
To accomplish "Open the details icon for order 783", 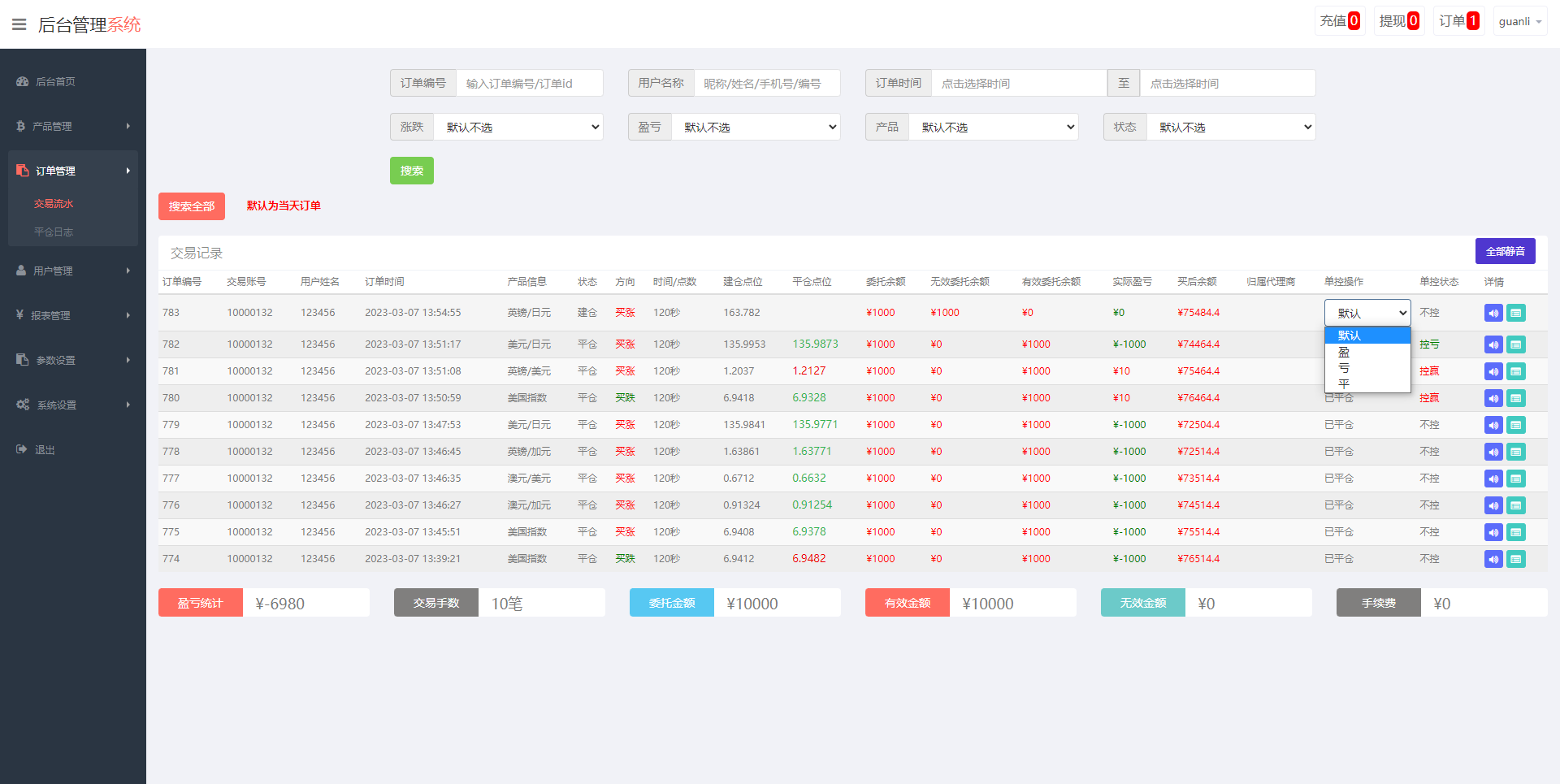I will pyautogui.click(x=1515, y=313).
